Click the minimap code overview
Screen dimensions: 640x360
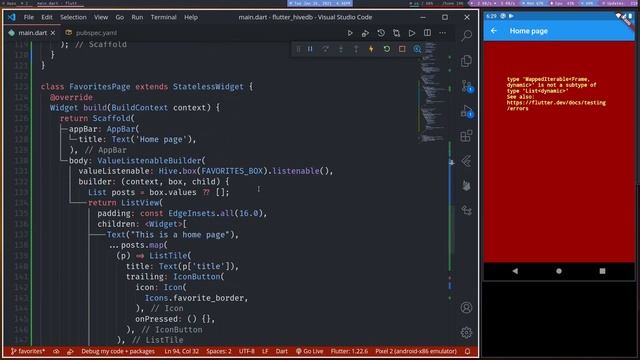pyautogui.click(x=433, y=92)
